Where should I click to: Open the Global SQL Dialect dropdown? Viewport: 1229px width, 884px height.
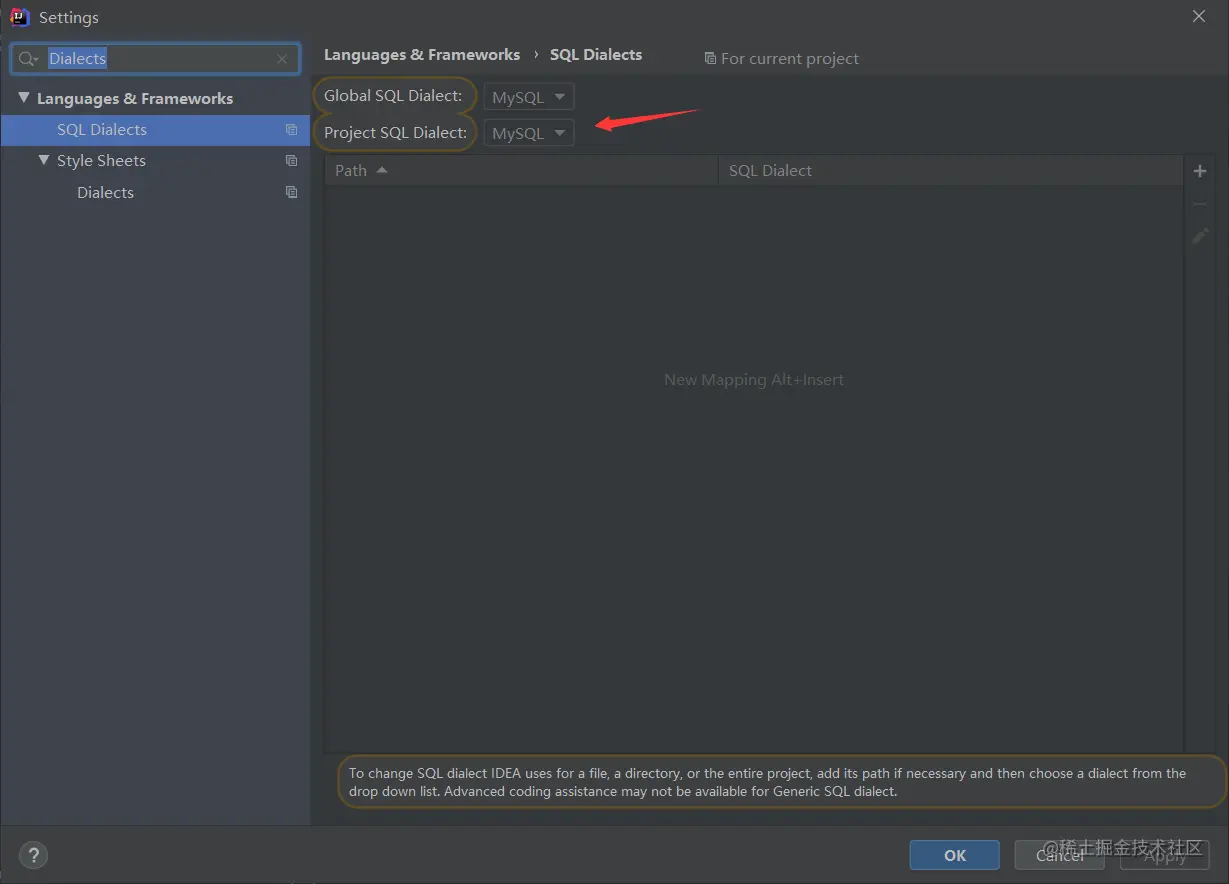pyautogui.click(x=529, y=97)
